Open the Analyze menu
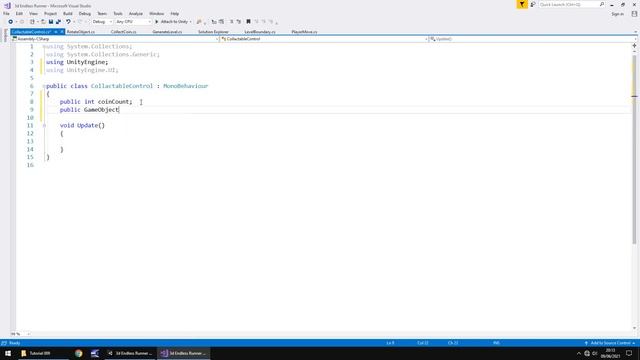This screenshot has height=360, width=640. [x=136, y=14]
